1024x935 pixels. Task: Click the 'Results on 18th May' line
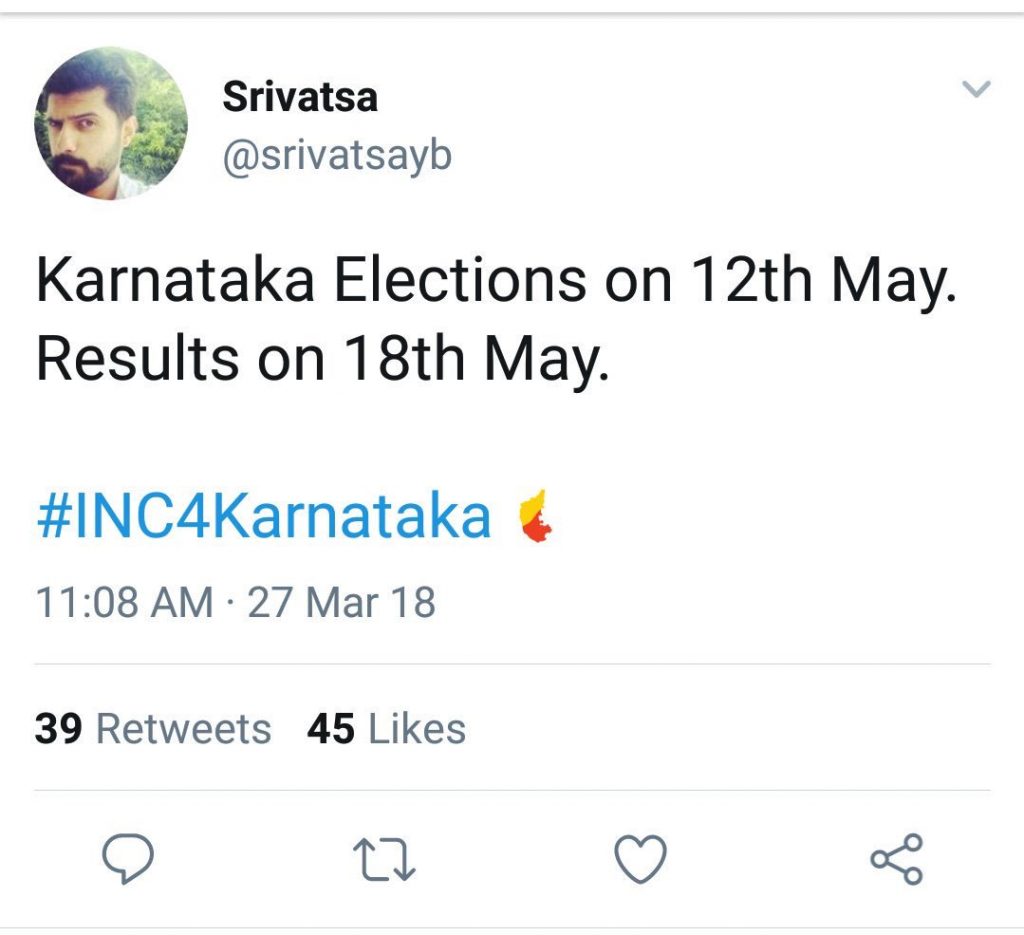323,359
